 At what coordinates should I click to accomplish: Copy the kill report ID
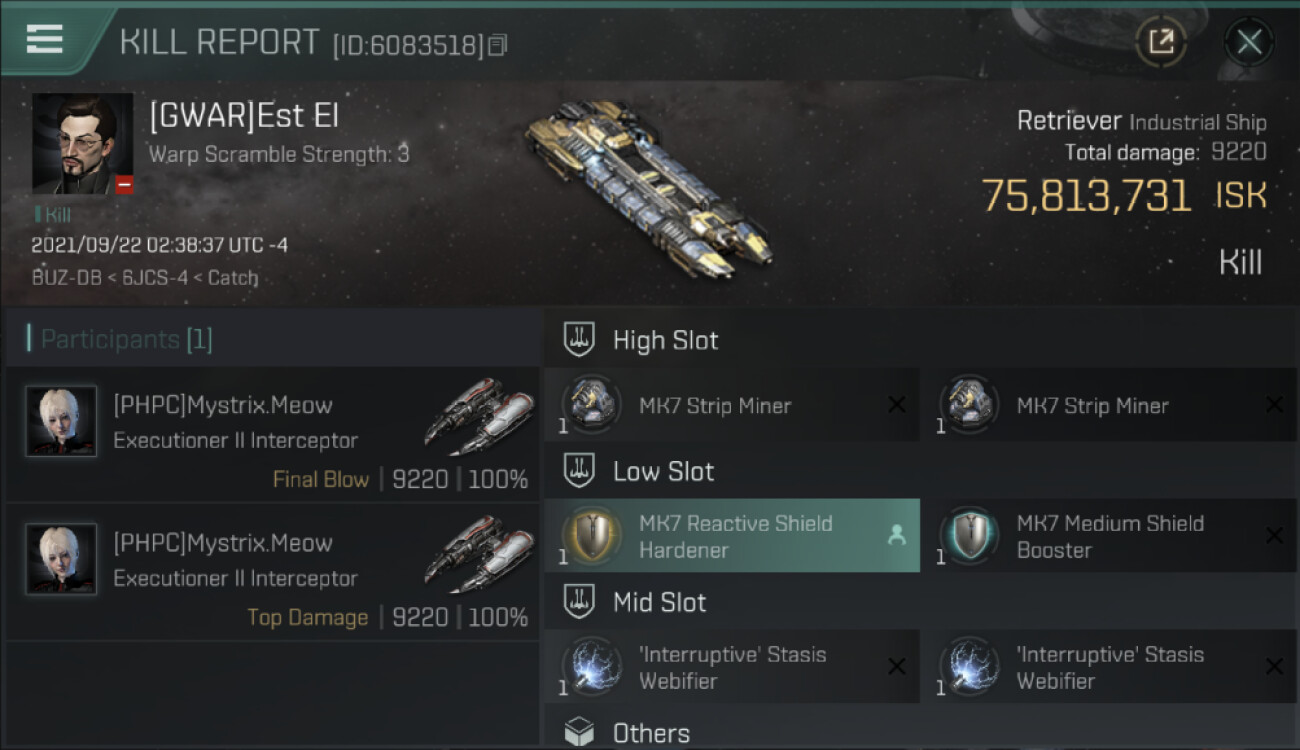pos(498,45)
